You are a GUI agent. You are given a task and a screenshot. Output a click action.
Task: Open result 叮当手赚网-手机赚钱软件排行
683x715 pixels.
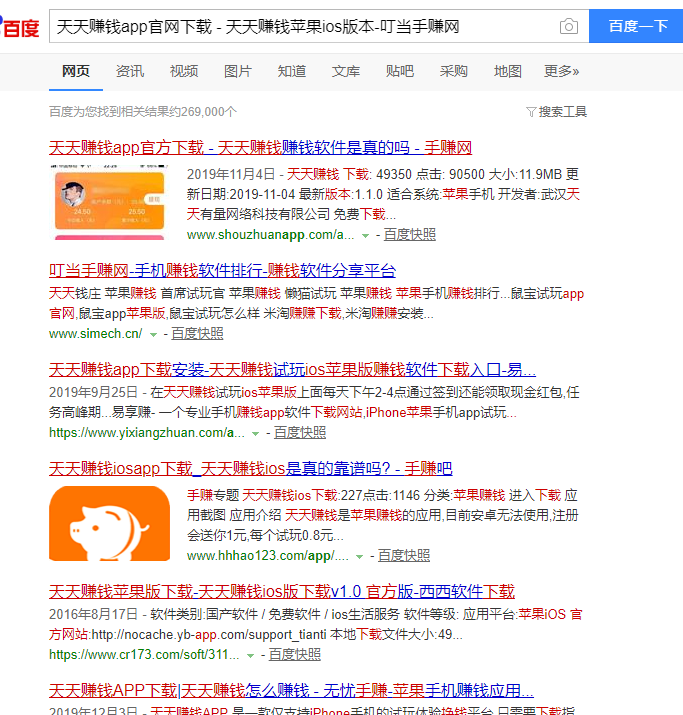[x=222, y=270]
